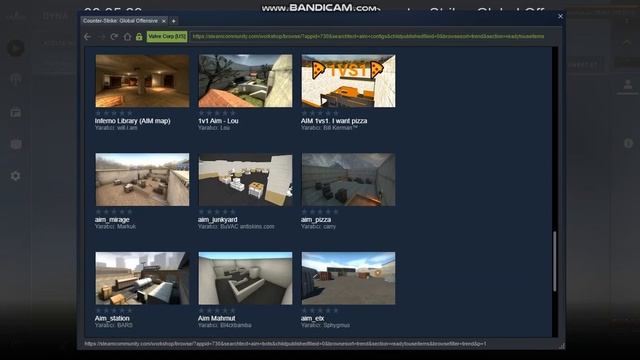The height and width of the screenshot is (360, 640).
Task: Open aim_etx map thumbnail
Action: tap(348, 278)
